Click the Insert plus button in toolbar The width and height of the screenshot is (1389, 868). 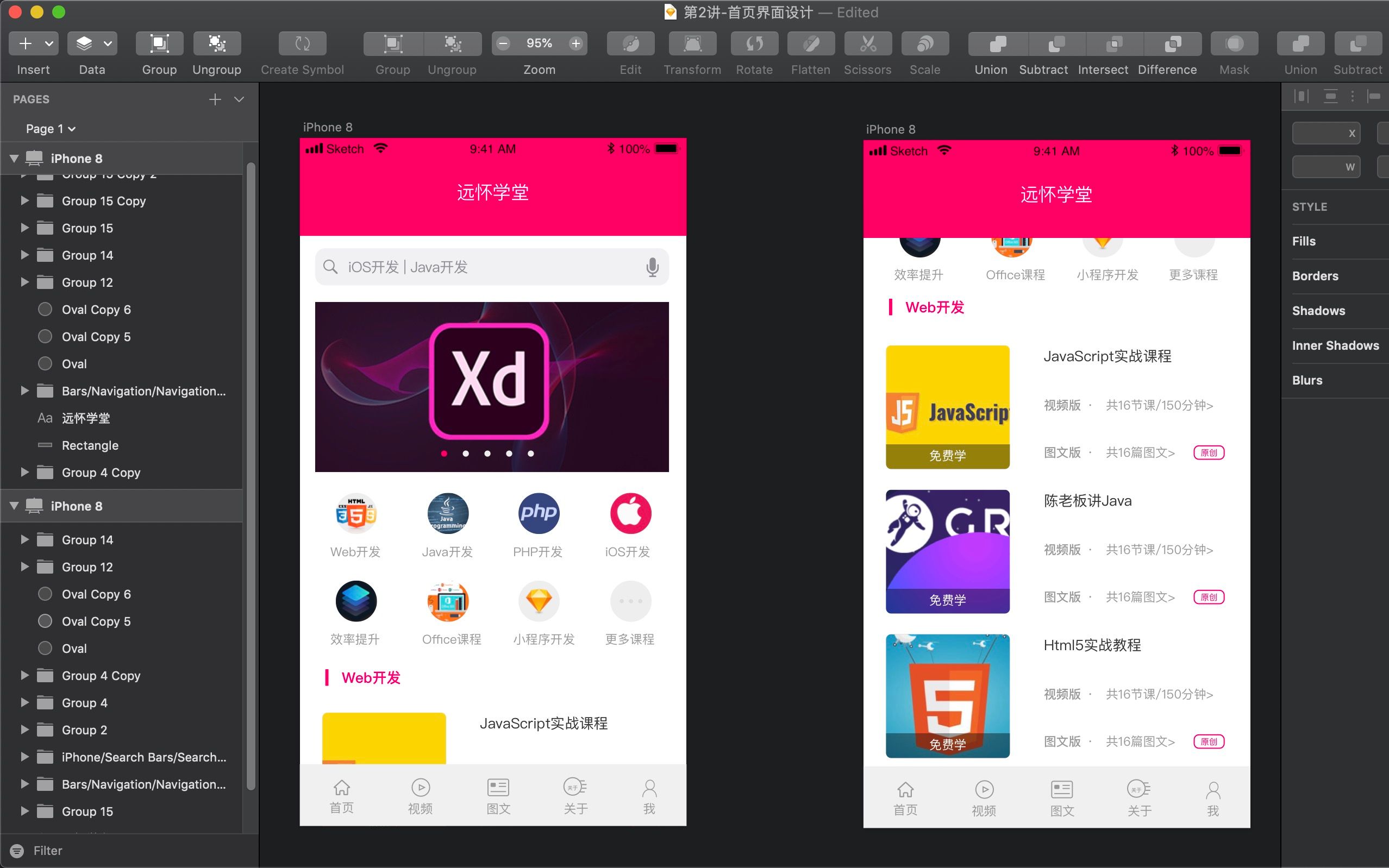(x=26, y=43)
